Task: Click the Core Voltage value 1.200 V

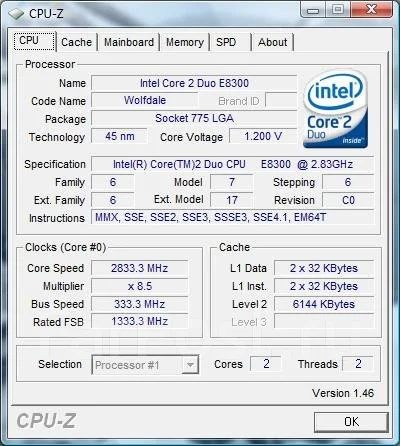Action: 263,136
